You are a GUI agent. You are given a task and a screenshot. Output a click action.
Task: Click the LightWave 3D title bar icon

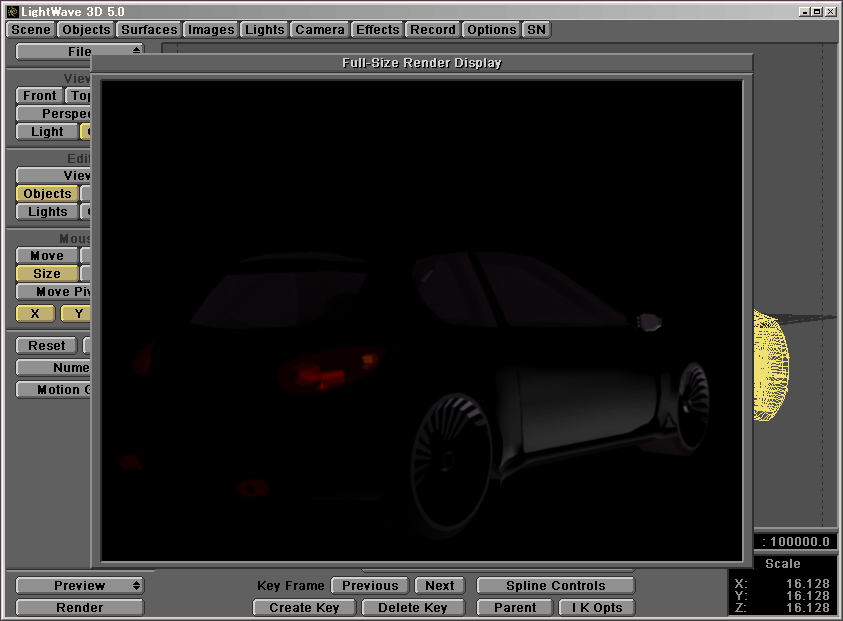pyautogui.click(x=11, y=11)
